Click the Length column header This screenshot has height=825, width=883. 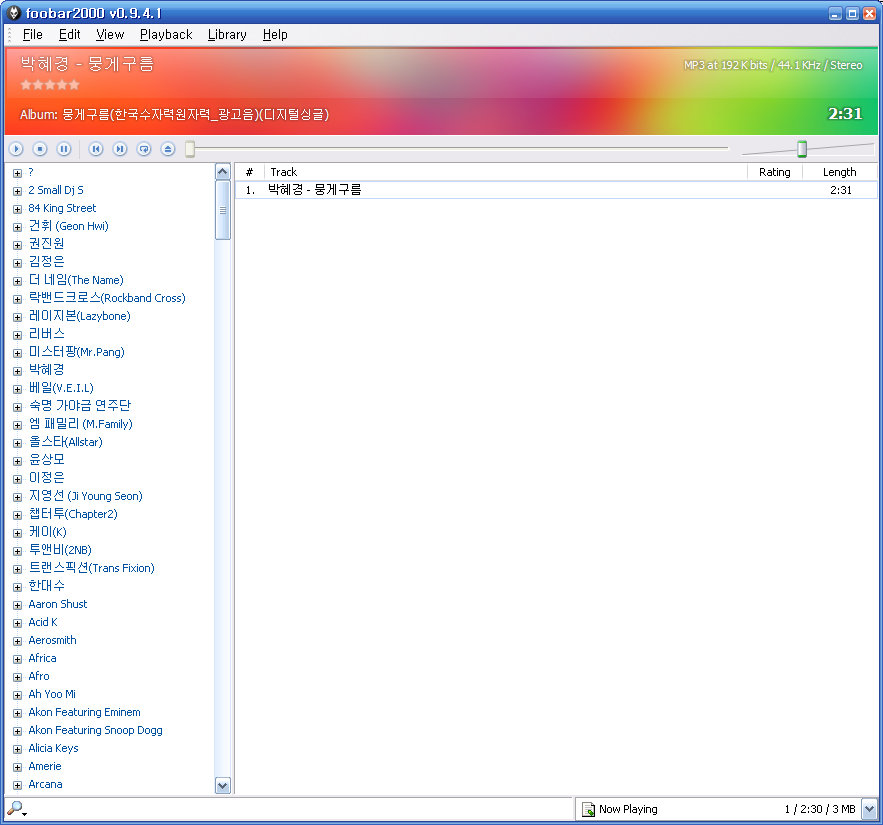pos(840,172)
